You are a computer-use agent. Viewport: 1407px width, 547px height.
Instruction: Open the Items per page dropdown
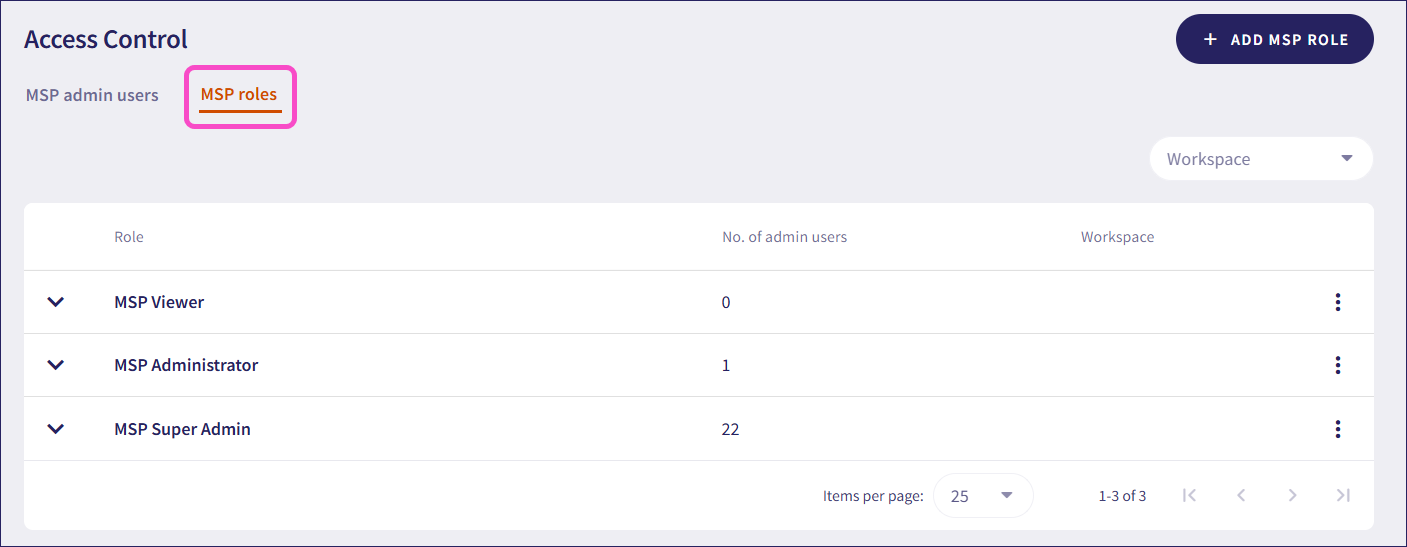[982, 496]
